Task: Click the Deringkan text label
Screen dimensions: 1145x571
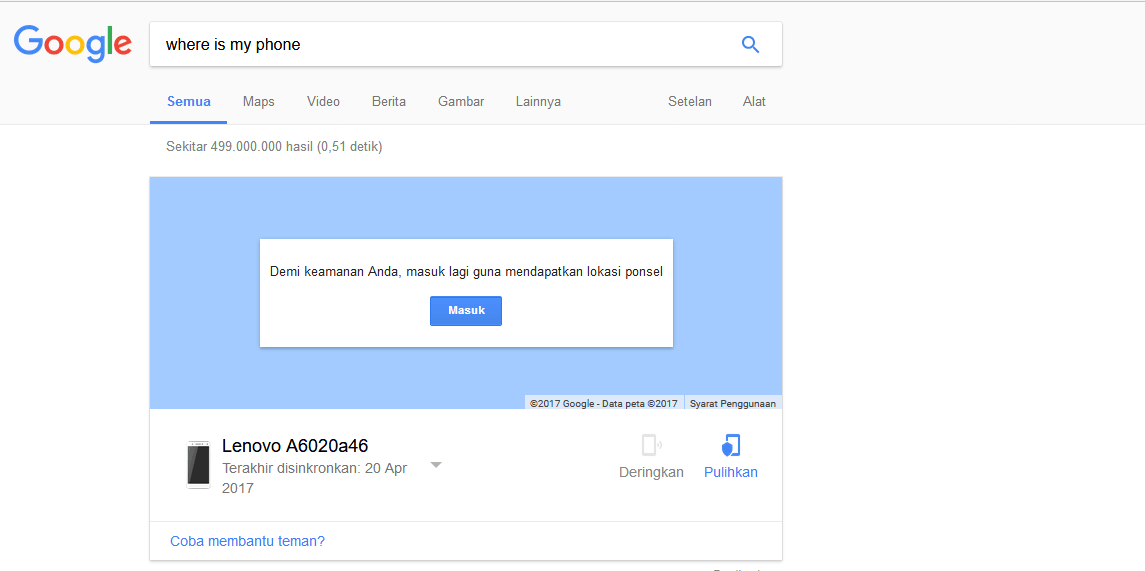Action: pyautogui.click(x=651, y=472)
